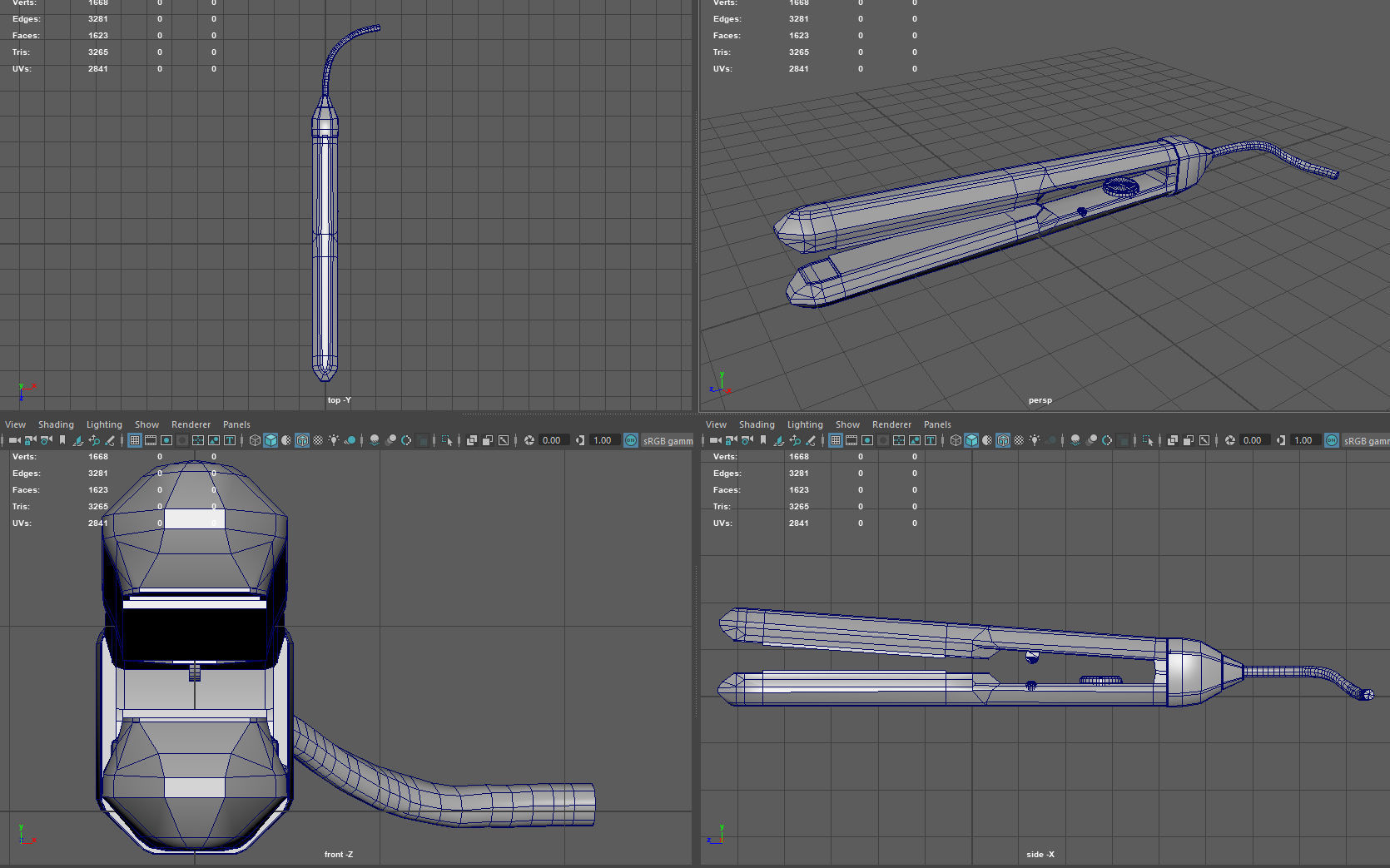The image size is (1390, 868).
Task: Toggle view transform ON button in side view toolbar
Action: pos(1332,440)
